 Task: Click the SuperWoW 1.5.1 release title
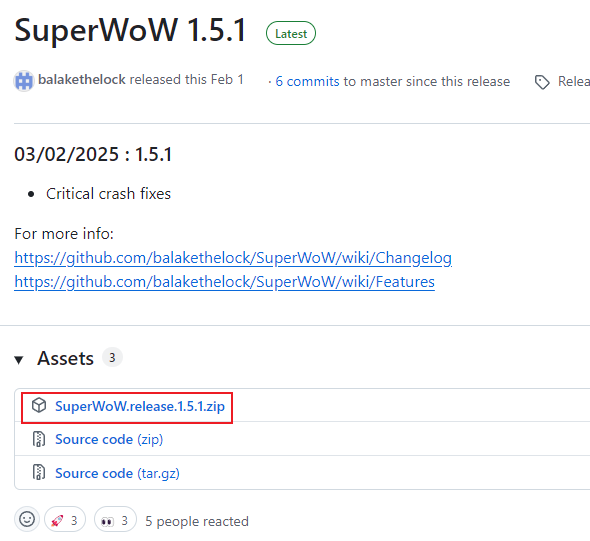(130, 30)
